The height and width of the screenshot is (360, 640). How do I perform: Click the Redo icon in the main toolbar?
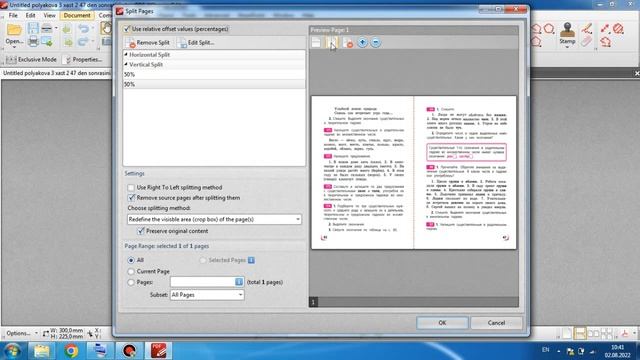point(83,42)
